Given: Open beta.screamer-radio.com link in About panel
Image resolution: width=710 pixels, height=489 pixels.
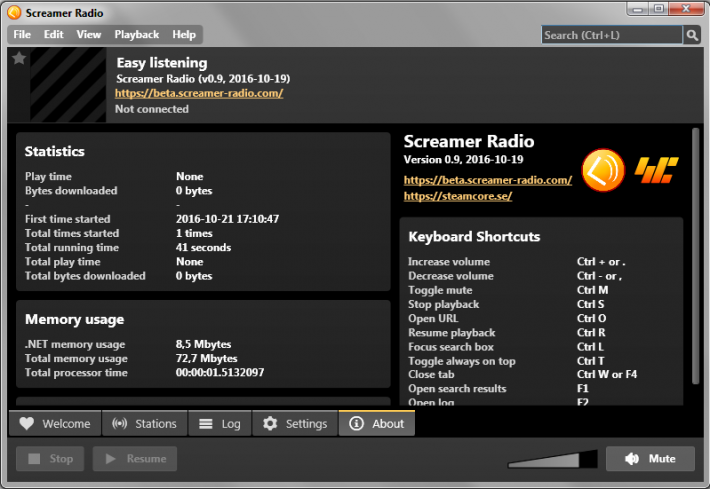Looking at the screenshot, I should 488,180.
